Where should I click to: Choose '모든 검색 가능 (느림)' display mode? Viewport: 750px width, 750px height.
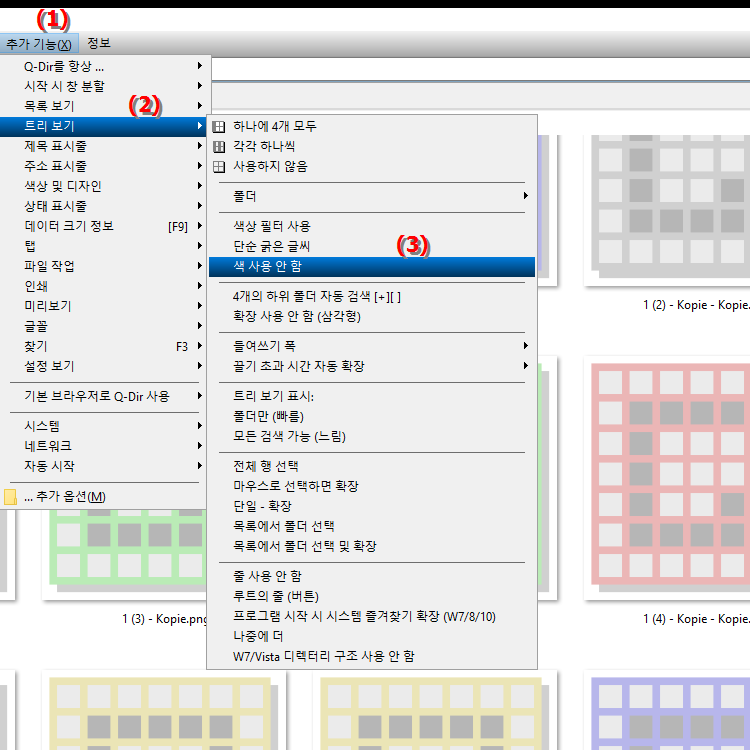click(x=372, y=436)
